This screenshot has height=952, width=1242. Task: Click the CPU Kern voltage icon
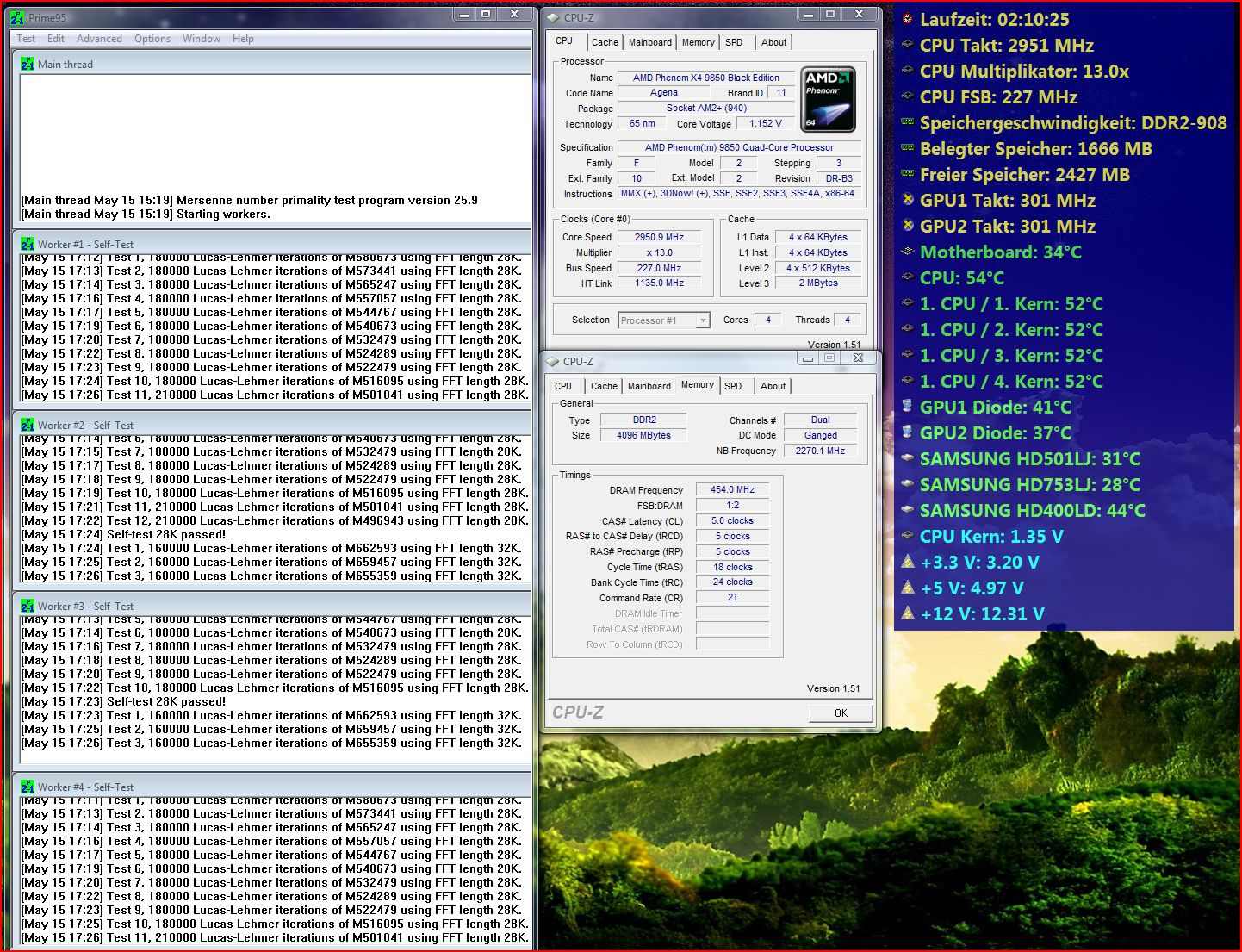[907, 535]
